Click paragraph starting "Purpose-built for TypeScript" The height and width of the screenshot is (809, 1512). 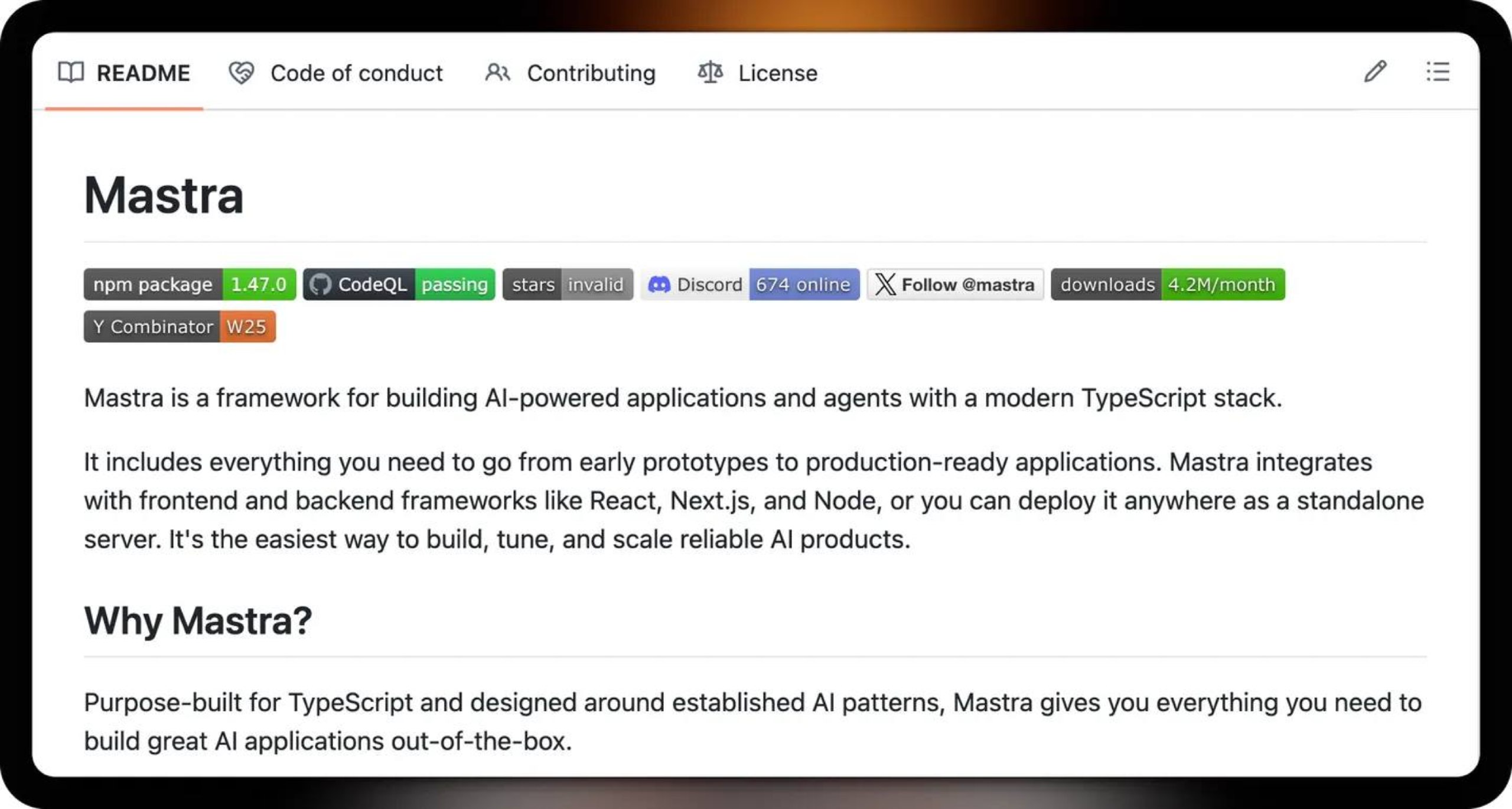coord(753,722)
